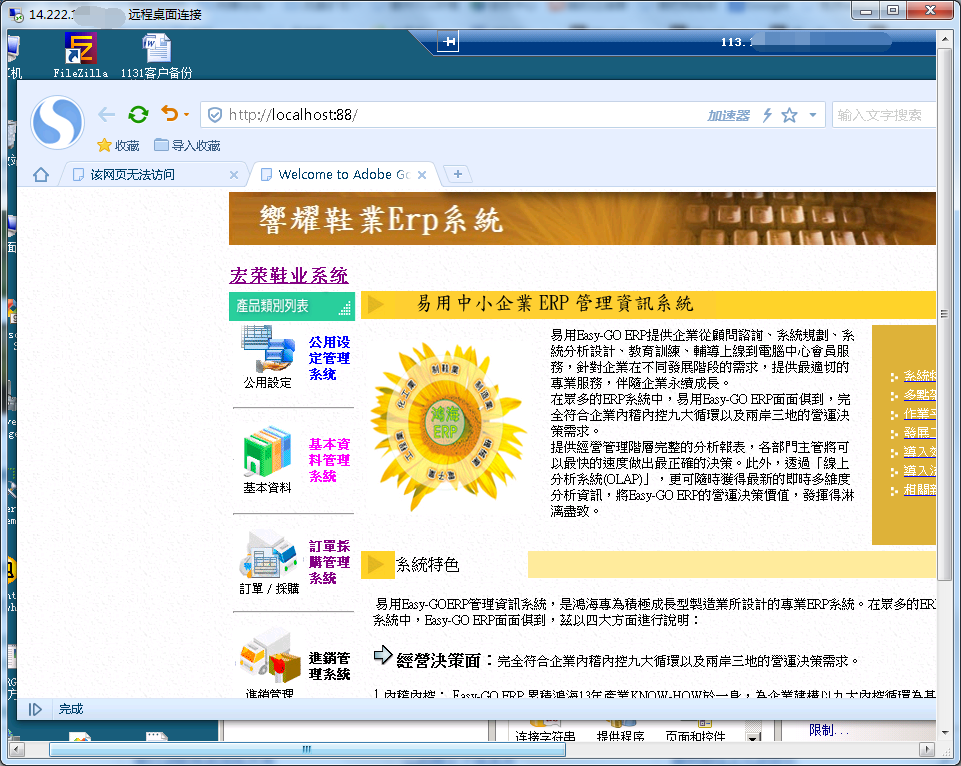The width and height of the screenshot is (961, 766).
Task: Open a new tab with the plus button
Action: [x=457, y=174]
